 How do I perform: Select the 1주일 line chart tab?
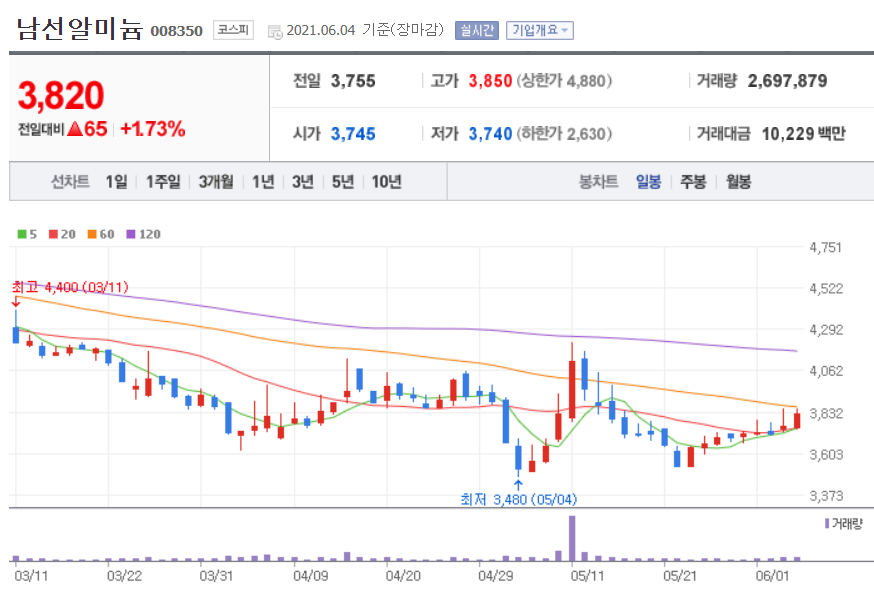click(163, 182)
